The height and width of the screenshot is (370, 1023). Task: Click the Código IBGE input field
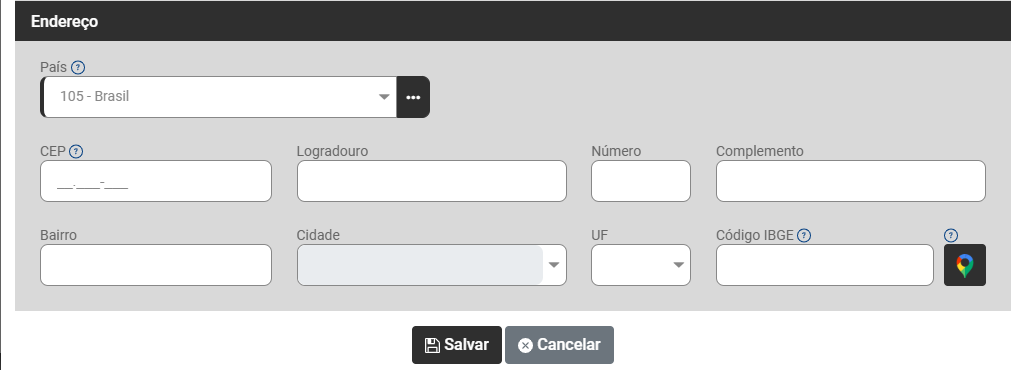825,265
